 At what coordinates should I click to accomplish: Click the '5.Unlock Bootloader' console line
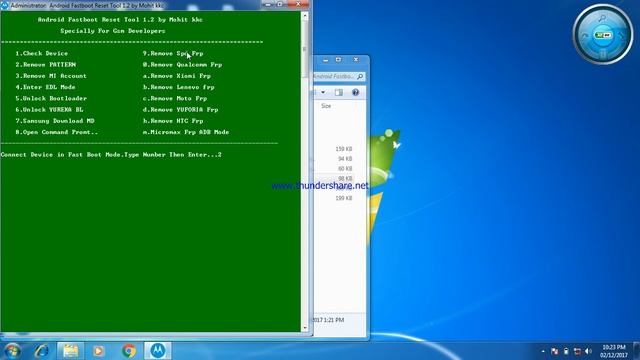(x=51, y=98)
